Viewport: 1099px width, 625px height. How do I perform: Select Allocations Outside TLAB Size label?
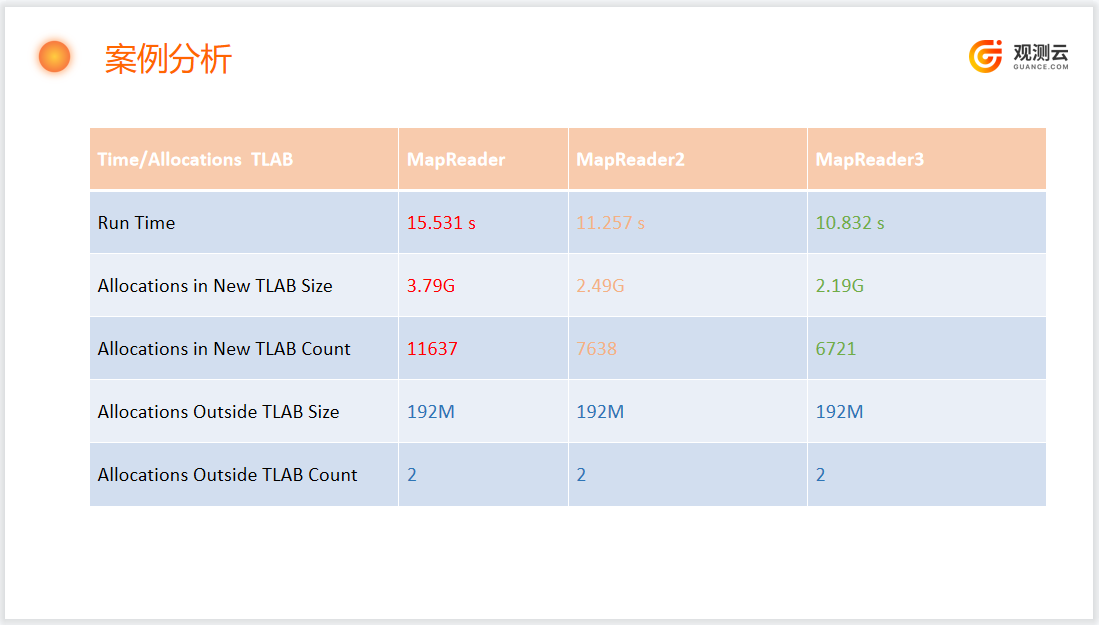(218, 412)
